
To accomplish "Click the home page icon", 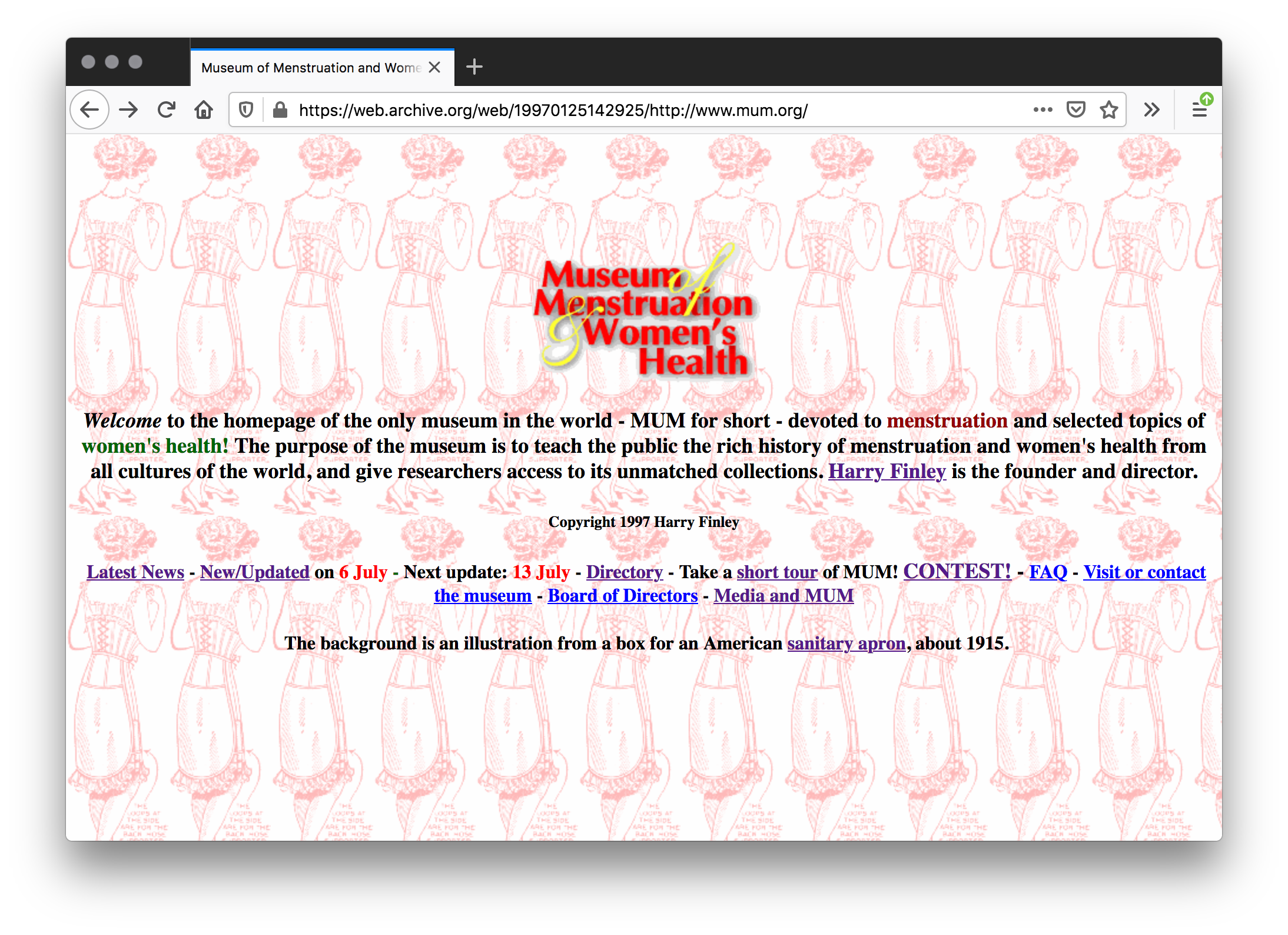I will pyautogui.click(x=204, y=110).
